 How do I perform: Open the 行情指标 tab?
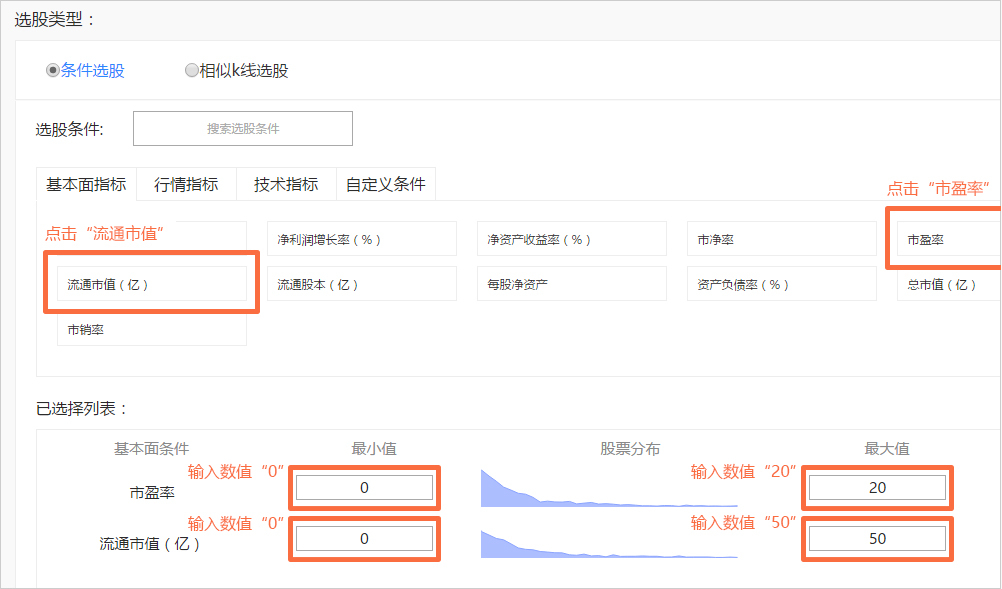(x=187, y=185)
